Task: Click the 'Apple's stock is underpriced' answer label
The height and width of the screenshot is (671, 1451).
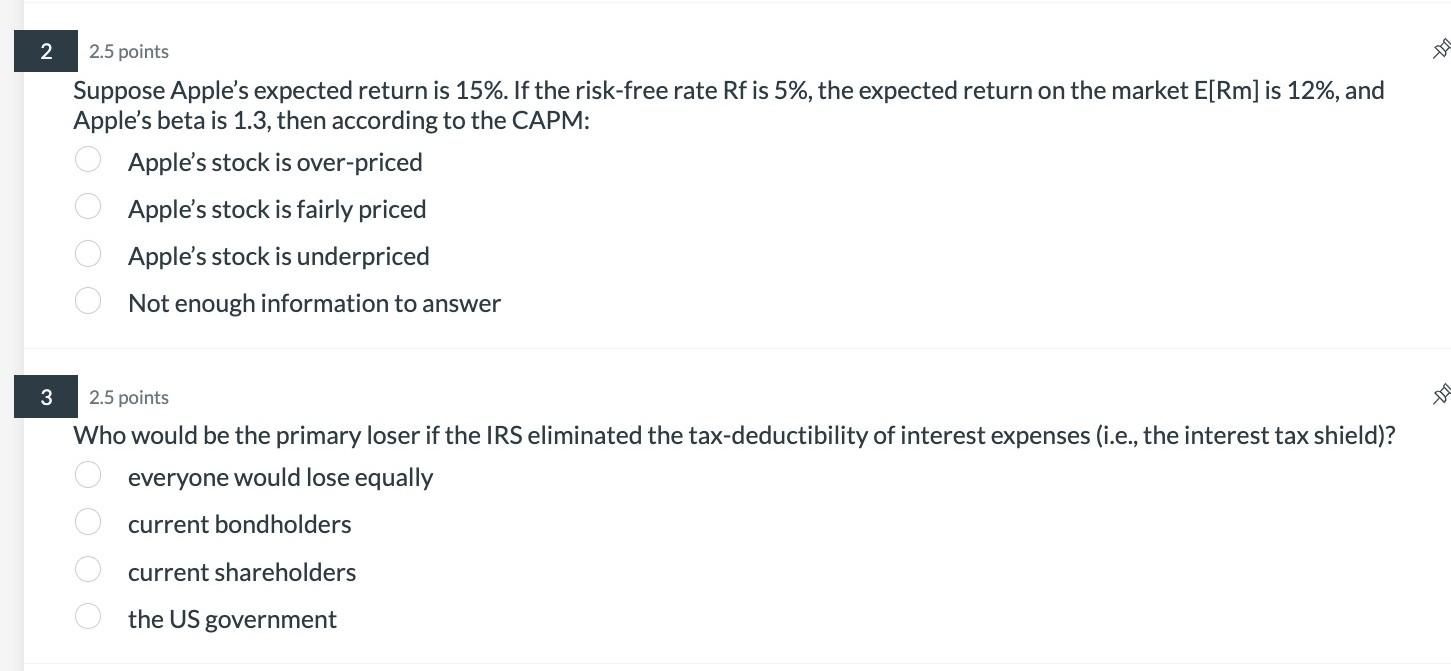Action: (x=278, y=256)
